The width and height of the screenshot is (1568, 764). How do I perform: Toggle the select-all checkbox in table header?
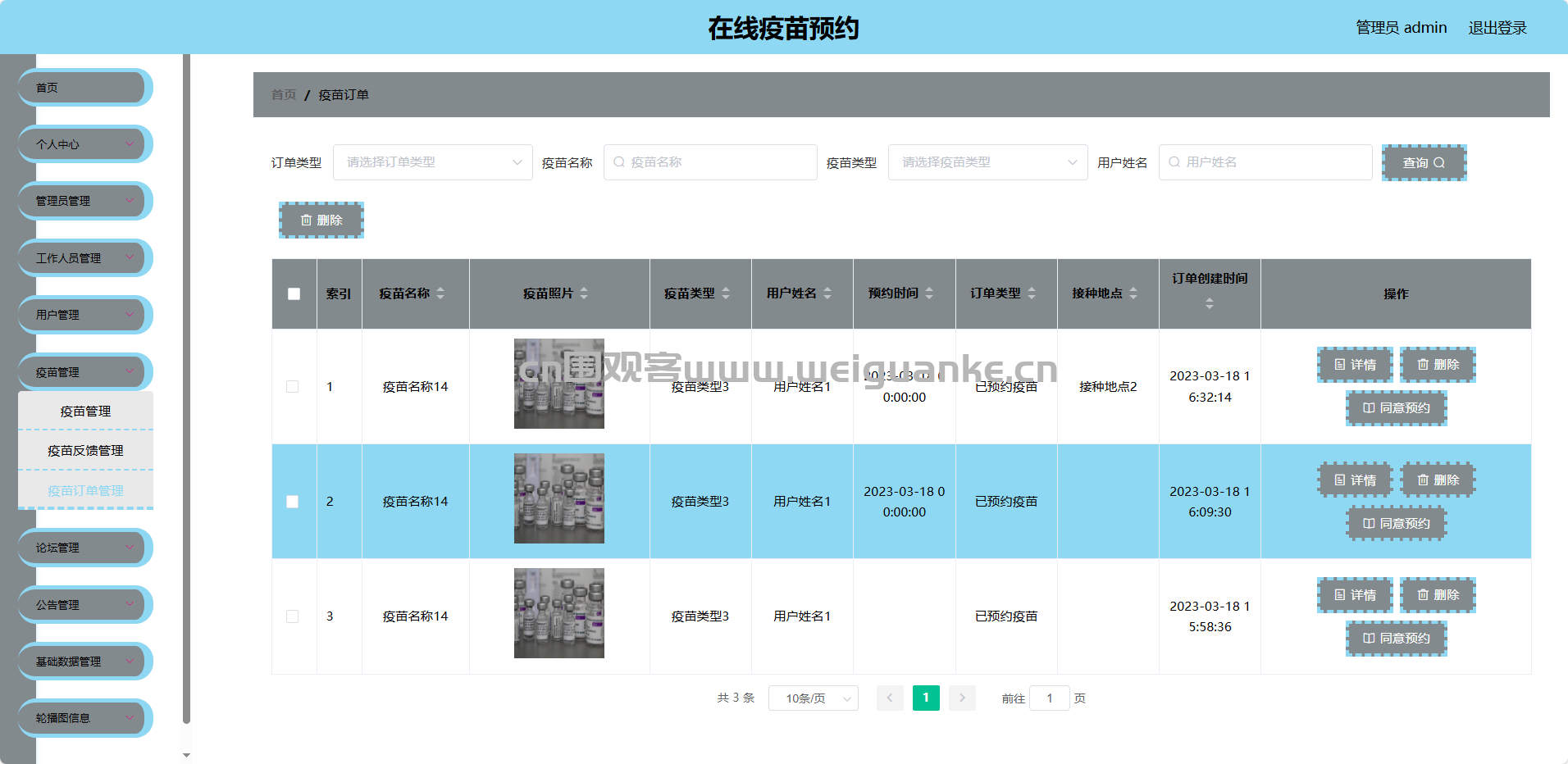point(294,293)
